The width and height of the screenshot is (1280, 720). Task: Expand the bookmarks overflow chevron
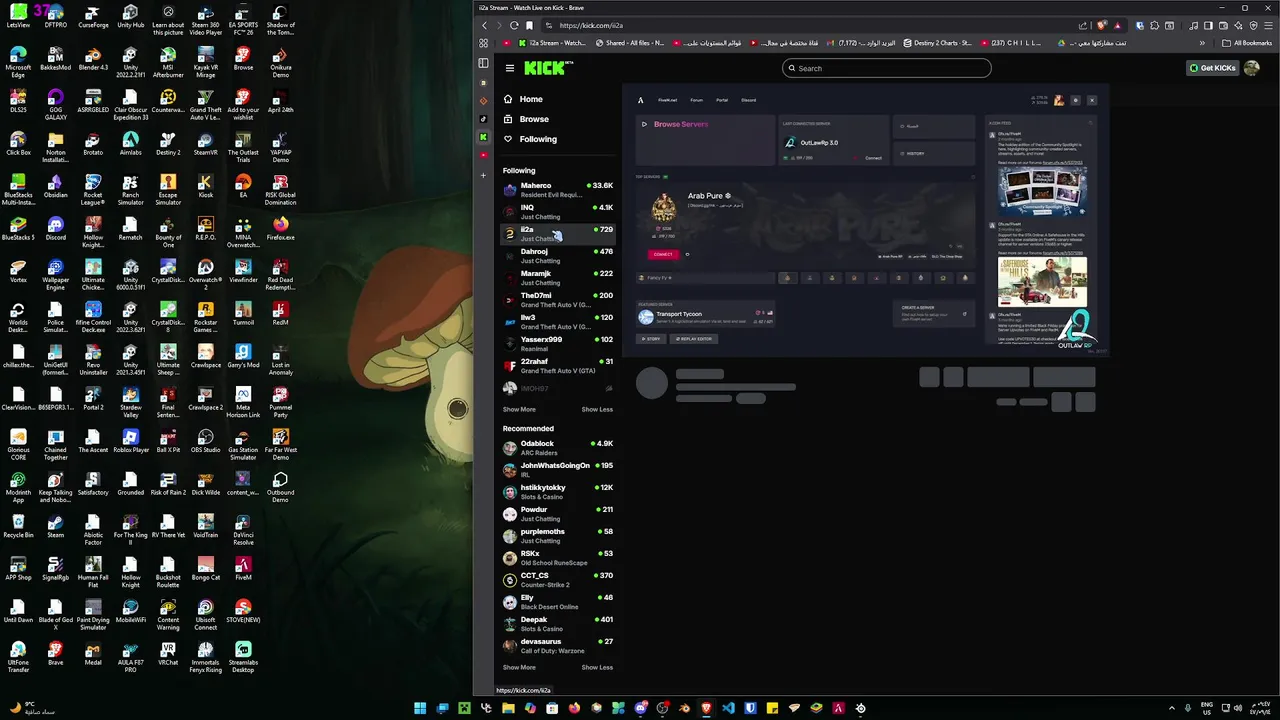[1202, 43]
